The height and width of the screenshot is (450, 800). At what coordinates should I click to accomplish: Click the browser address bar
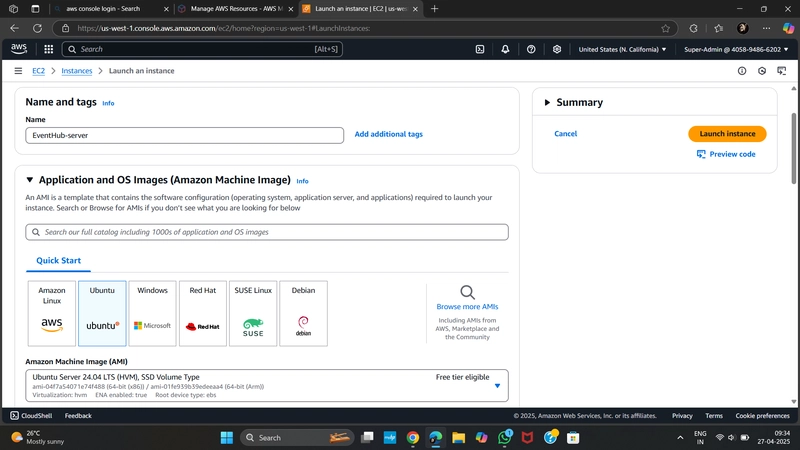coord(365,28)
